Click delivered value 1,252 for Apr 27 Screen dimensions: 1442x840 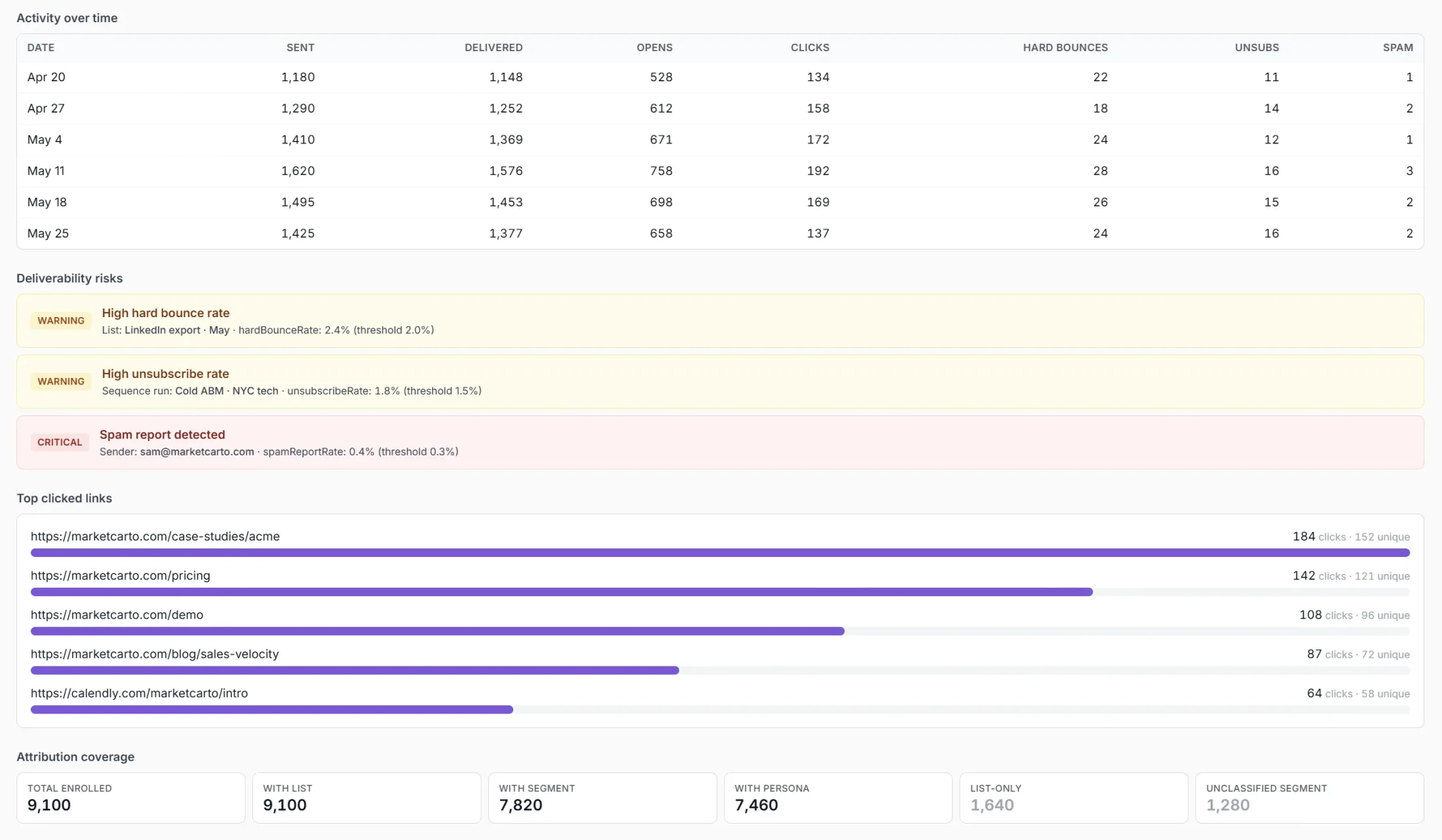tap(506, 109)
